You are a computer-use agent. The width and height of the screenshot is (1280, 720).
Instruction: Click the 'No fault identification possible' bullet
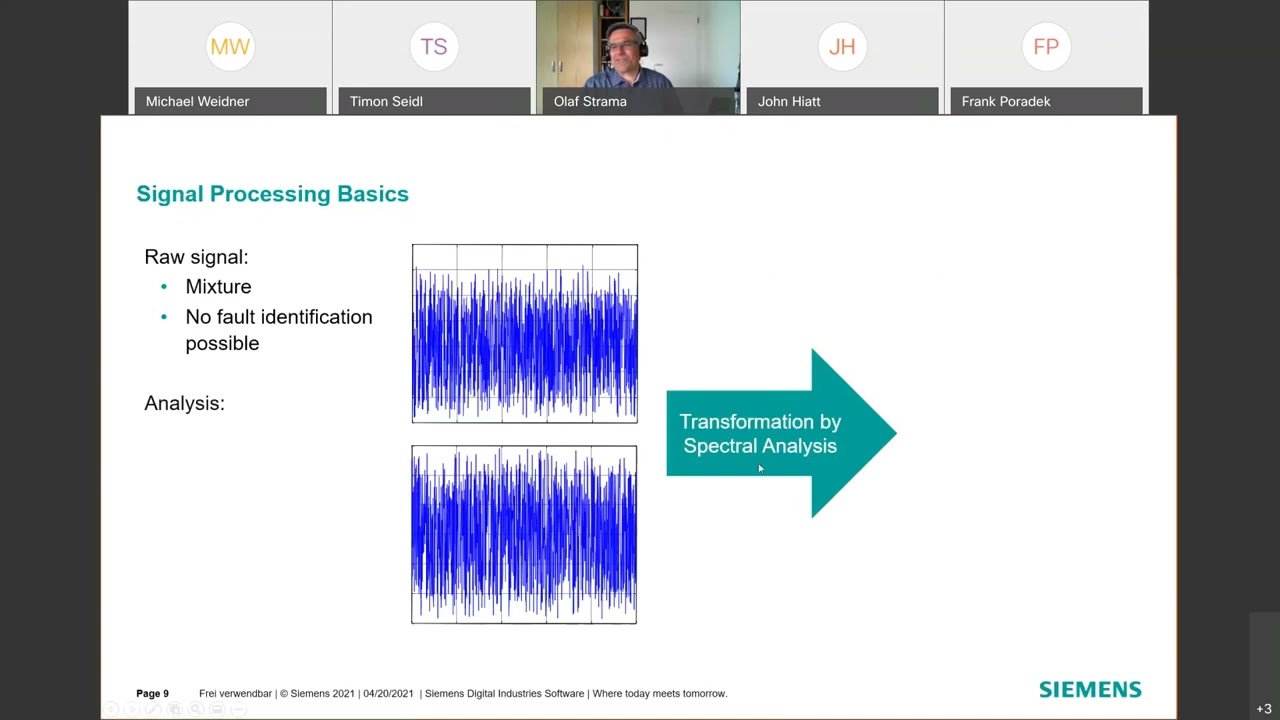click(278, 330)
